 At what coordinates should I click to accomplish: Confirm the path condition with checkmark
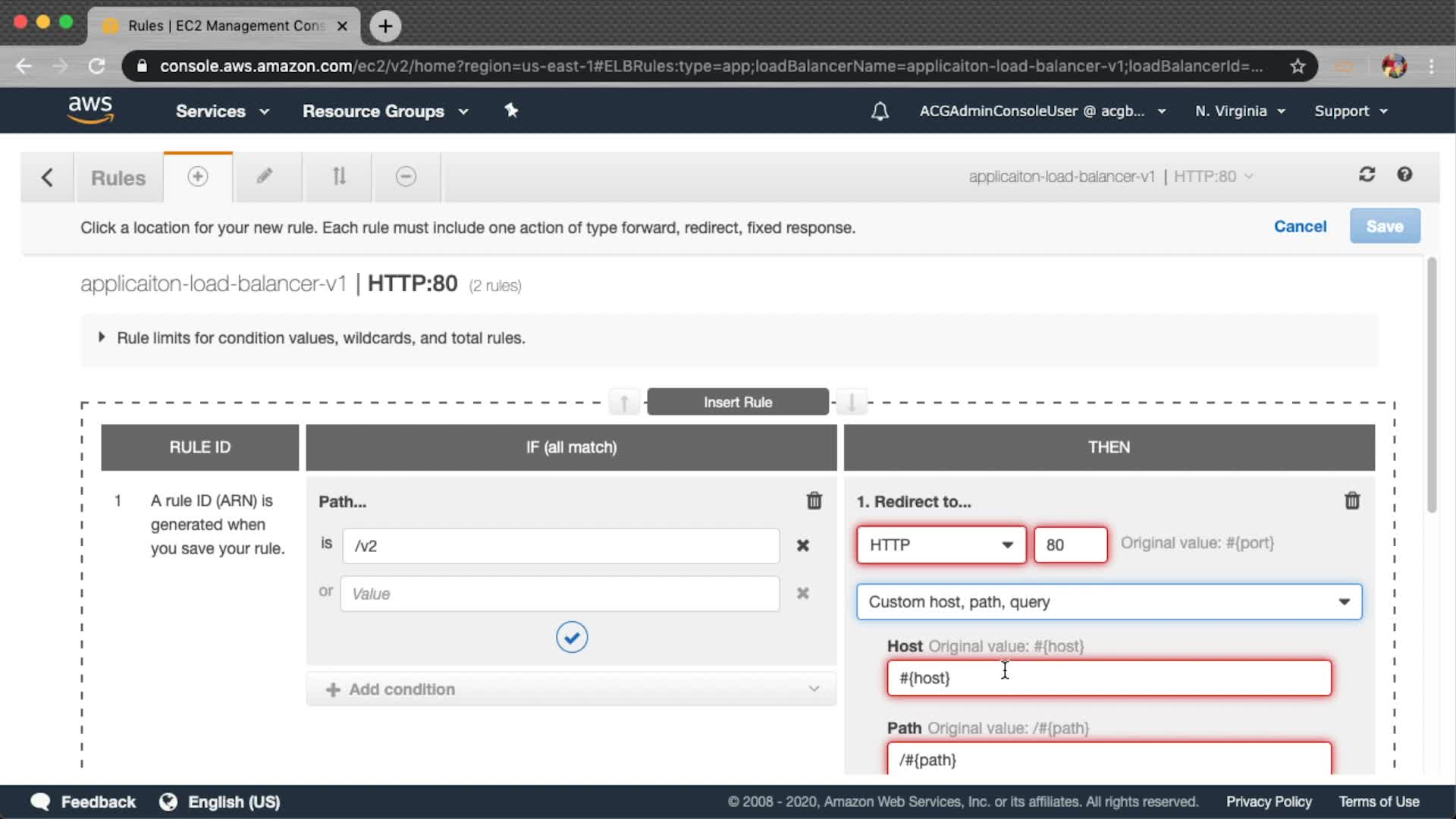tap(572, 637)
